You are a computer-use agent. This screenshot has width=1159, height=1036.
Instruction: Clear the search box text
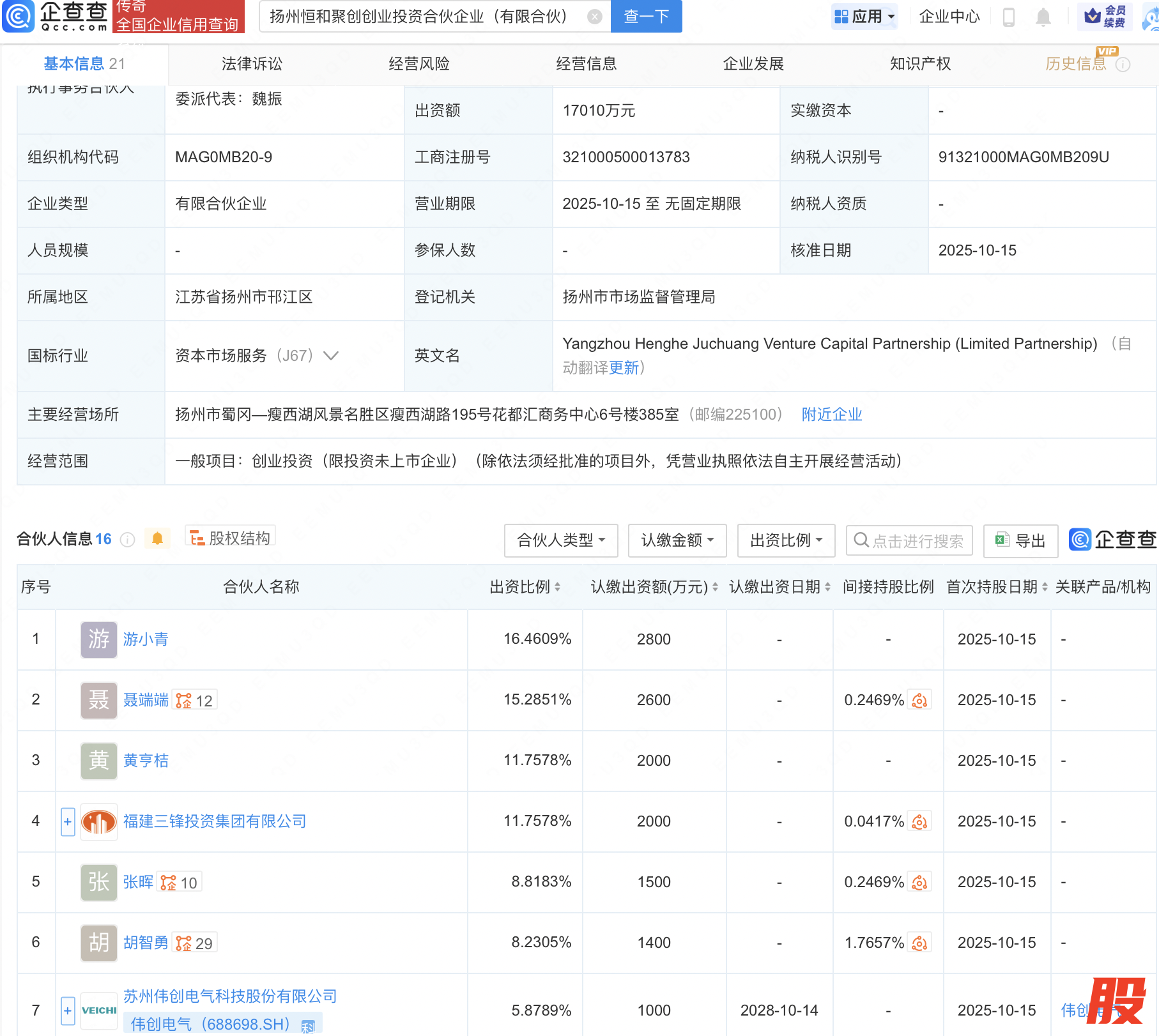pyautogui.click(x=594, y=17)
